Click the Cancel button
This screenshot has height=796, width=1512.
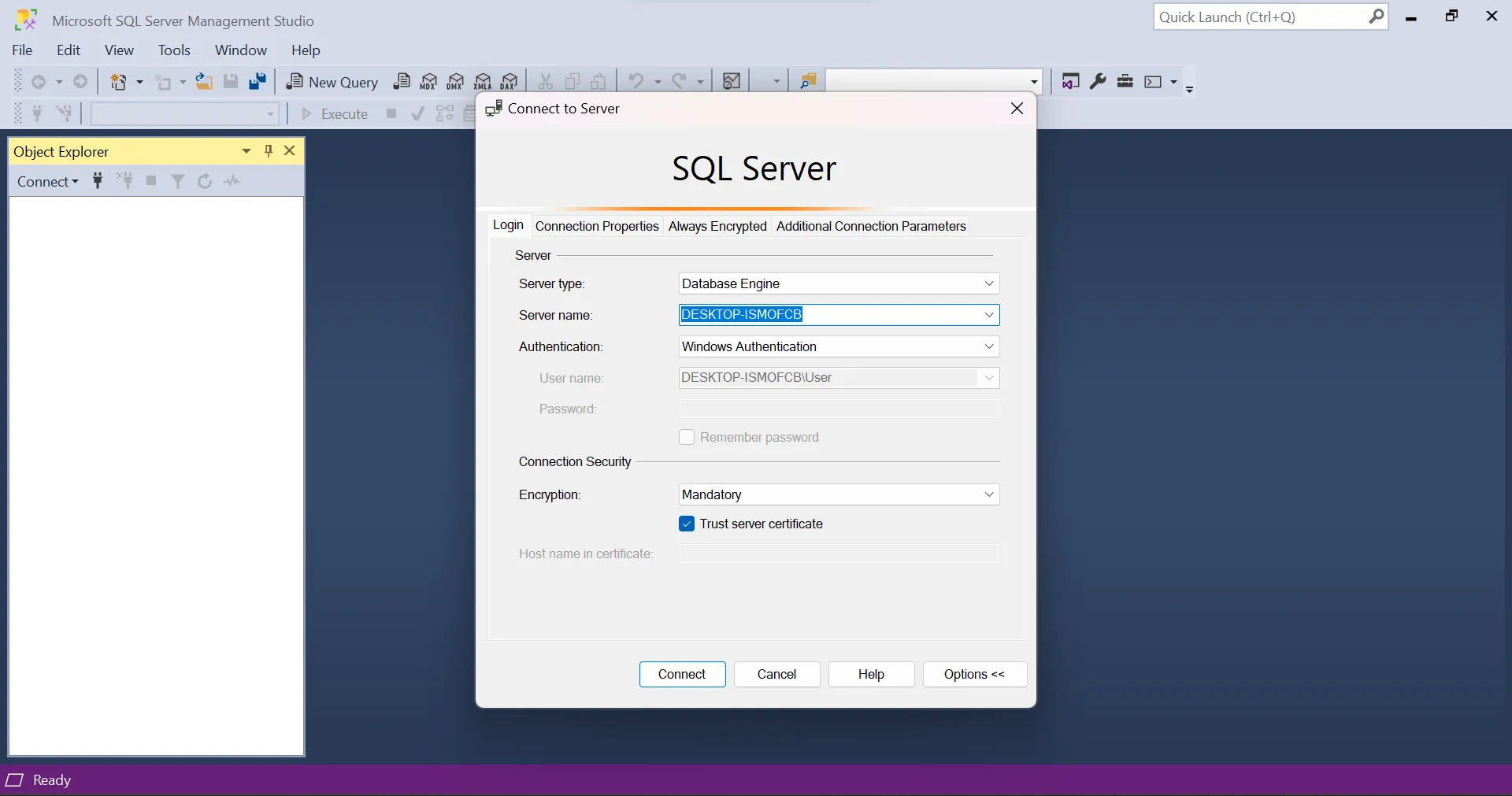coord(776,675)
